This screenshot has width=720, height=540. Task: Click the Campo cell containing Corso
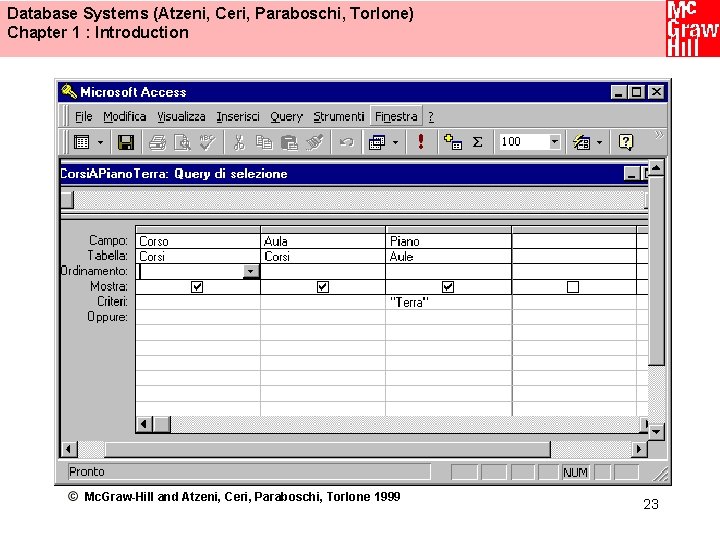point(198,241)
